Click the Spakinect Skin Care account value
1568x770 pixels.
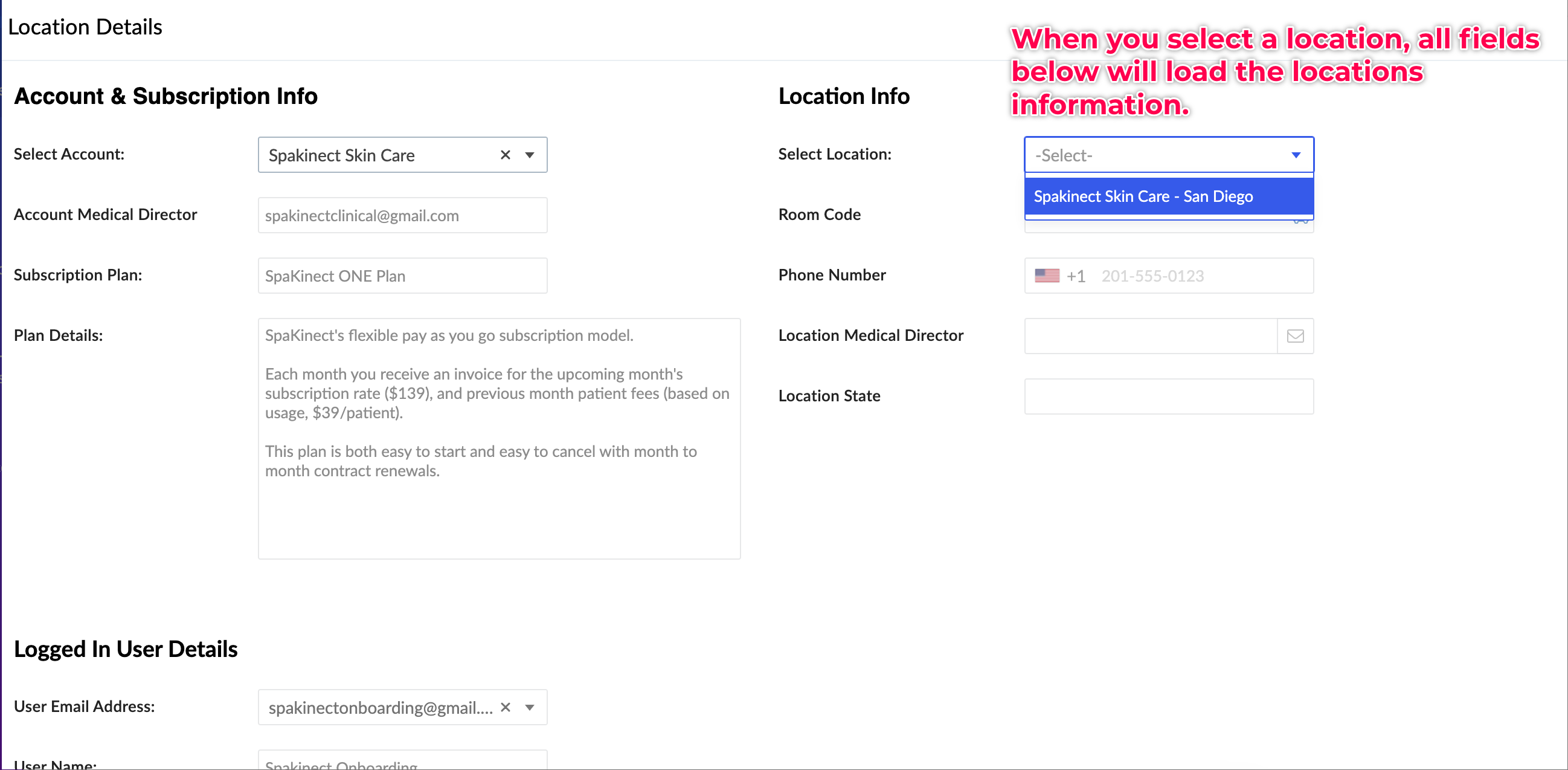341,155
